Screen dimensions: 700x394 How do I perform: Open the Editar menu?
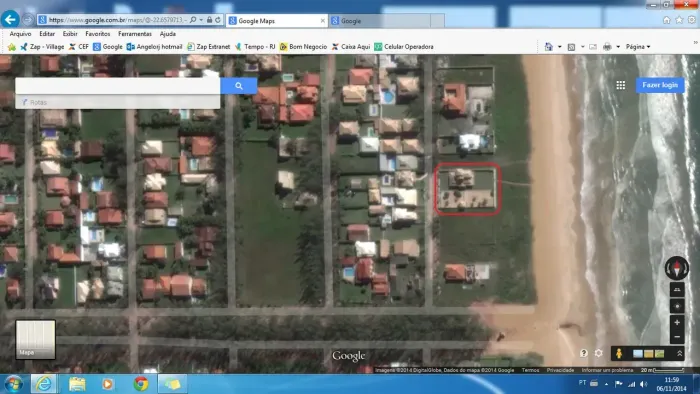pos(47,34)
